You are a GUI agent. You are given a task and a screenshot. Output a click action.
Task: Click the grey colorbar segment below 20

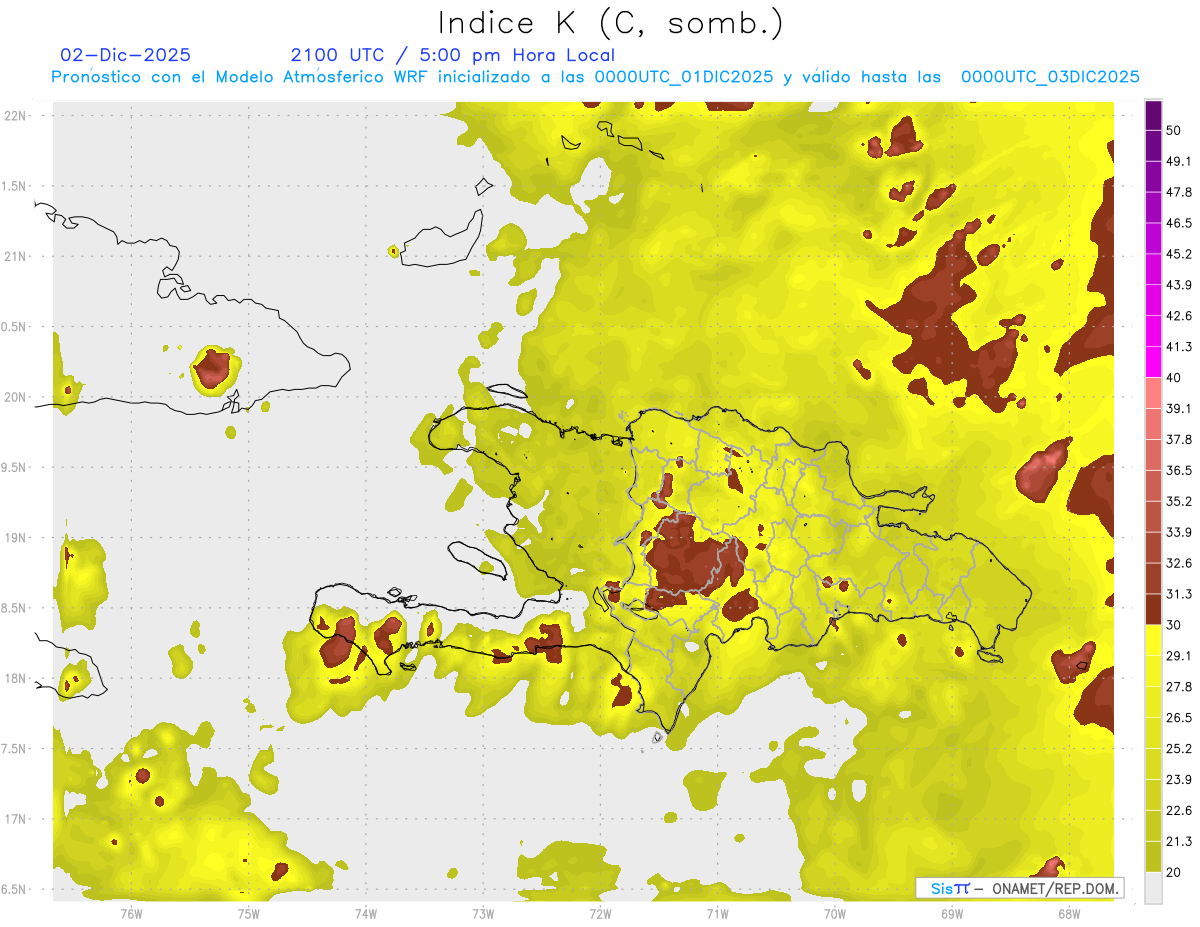(x=1153, y=888)
